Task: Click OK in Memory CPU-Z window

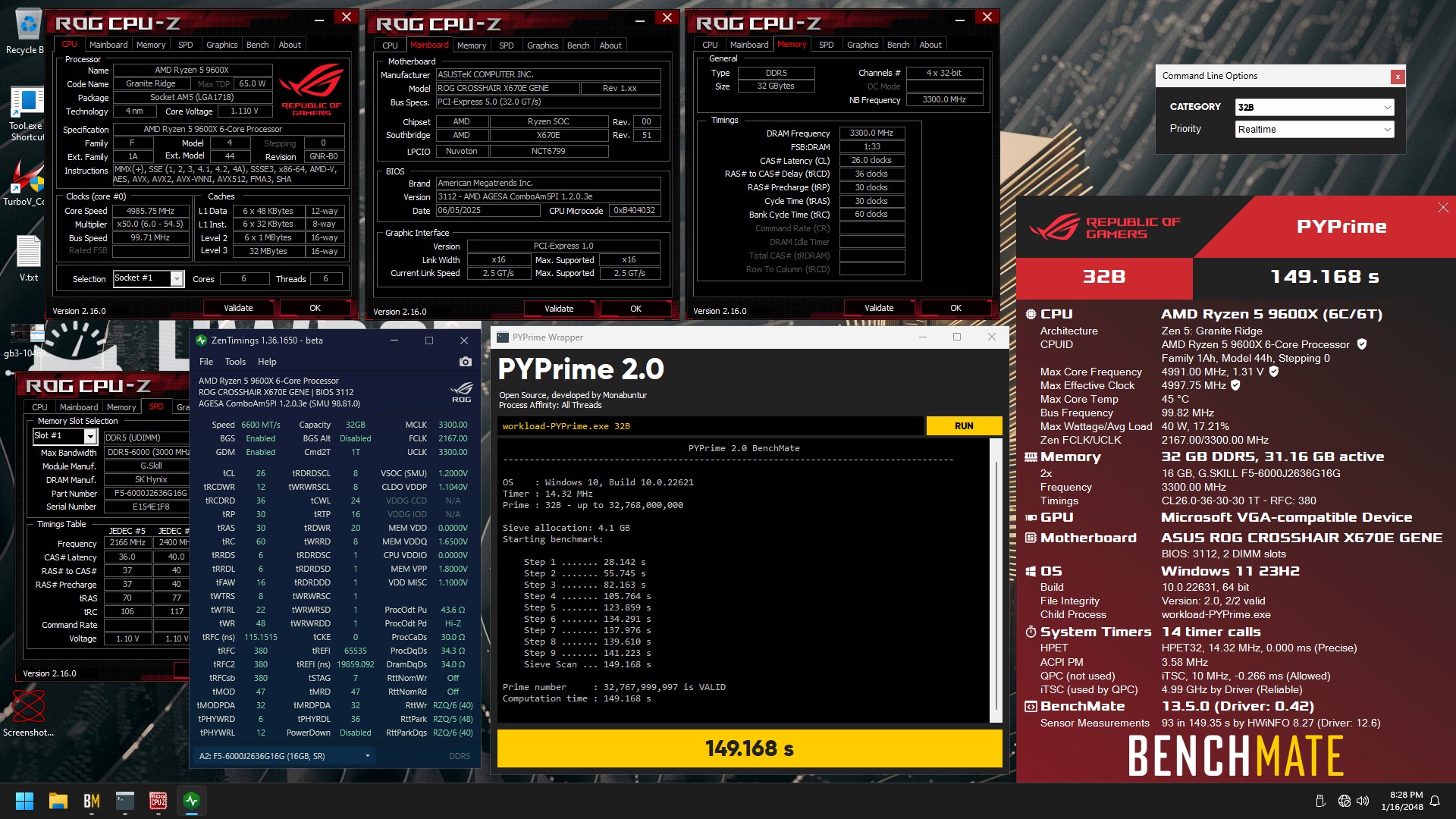Action: (x=955, y=308)
